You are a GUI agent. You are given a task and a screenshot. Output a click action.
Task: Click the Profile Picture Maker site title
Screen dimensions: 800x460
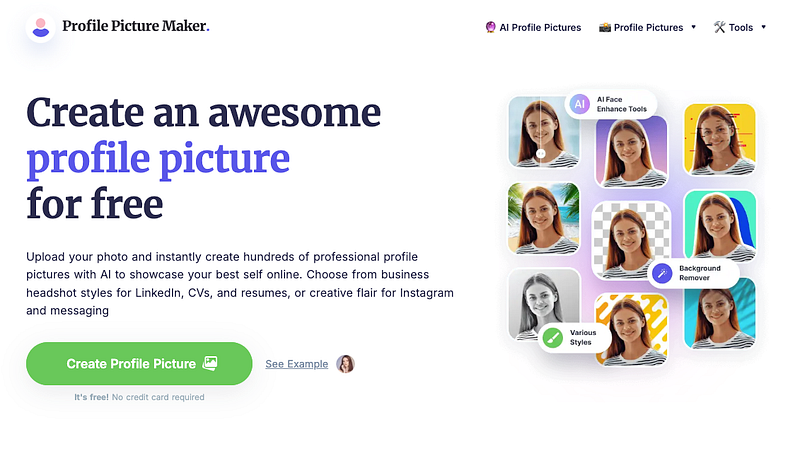click(135, 27)
